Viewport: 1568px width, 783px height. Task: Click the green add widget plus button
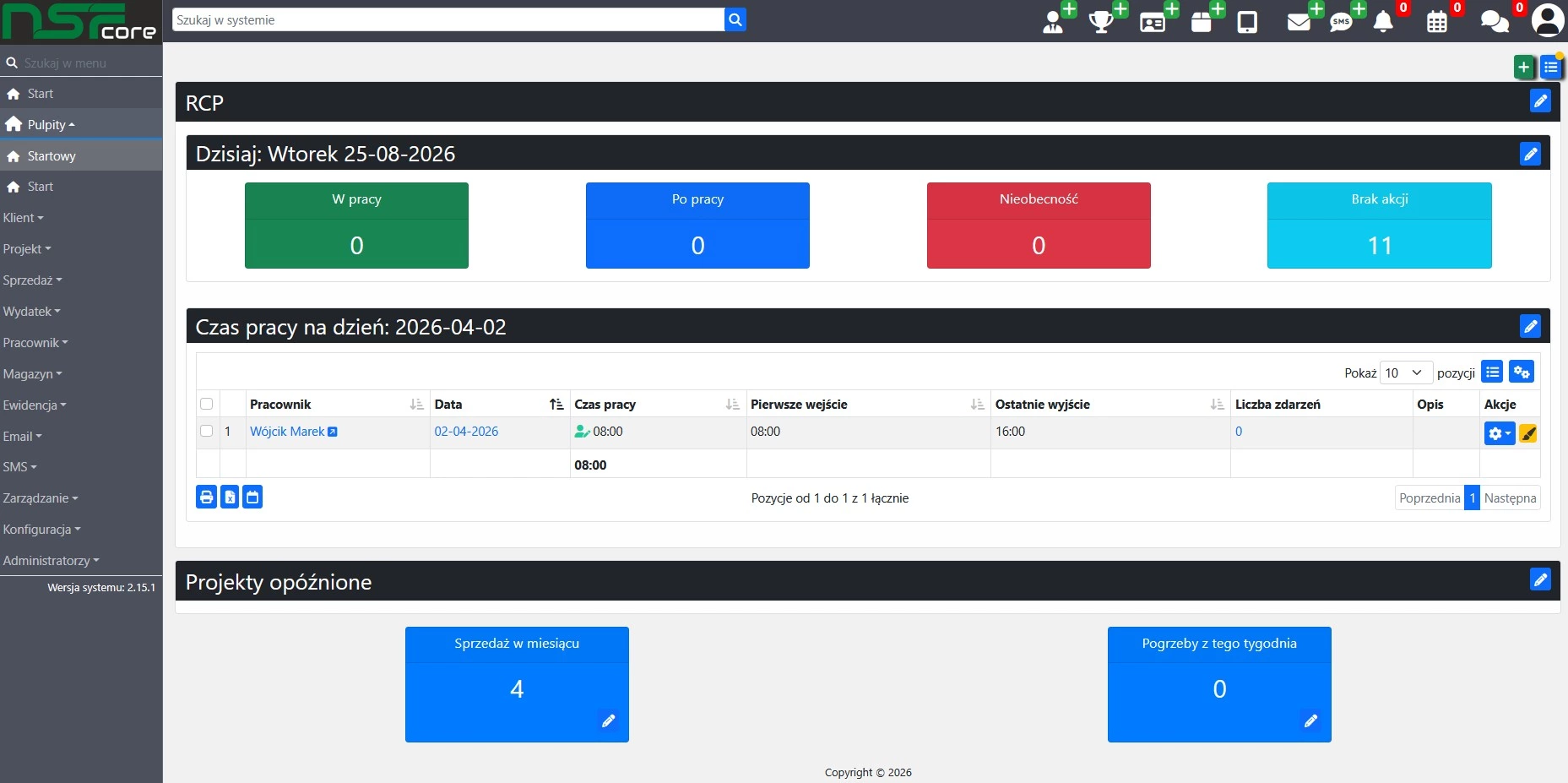[x=1524, y=68]
